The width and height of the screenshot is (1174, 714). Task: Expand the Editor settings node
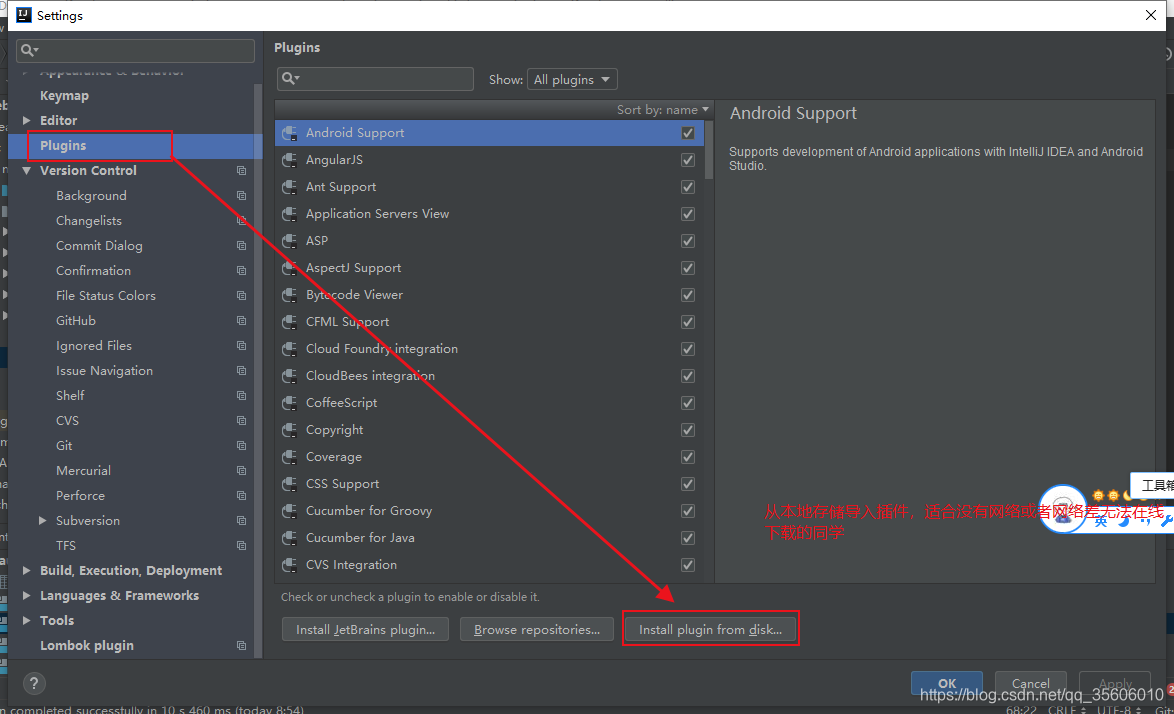tap(27, 120)
